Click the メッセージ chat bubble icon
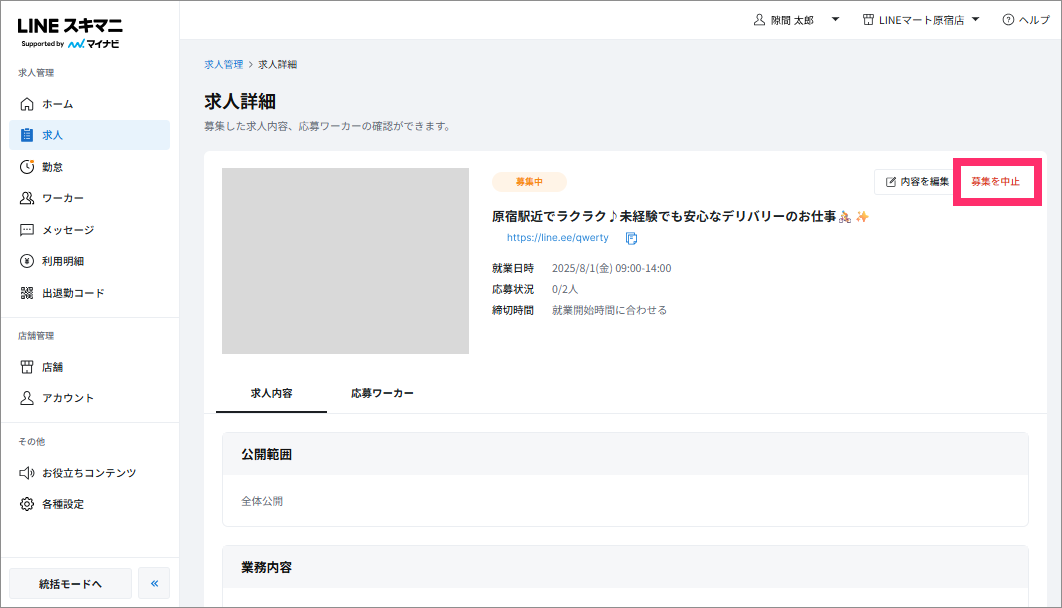The height and width of the screenshot is (608, 1062). [x=26, y=230]
